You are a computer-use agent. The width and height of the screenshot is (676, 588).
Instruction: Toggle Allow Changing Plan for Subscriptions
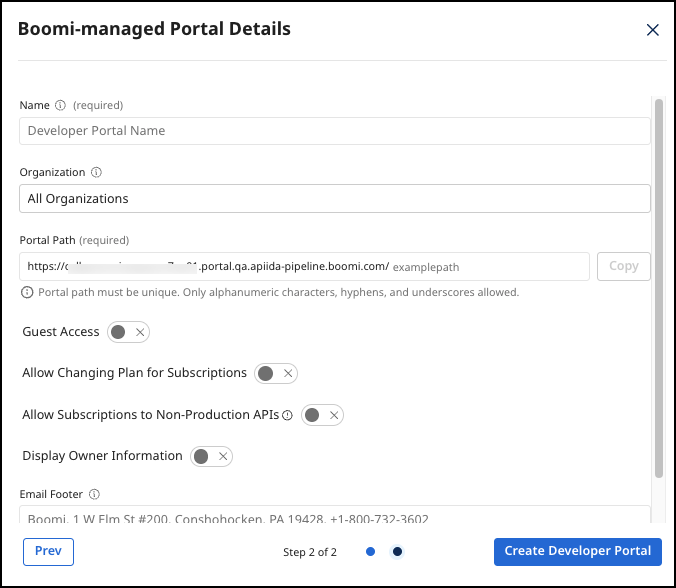(276, 373)
